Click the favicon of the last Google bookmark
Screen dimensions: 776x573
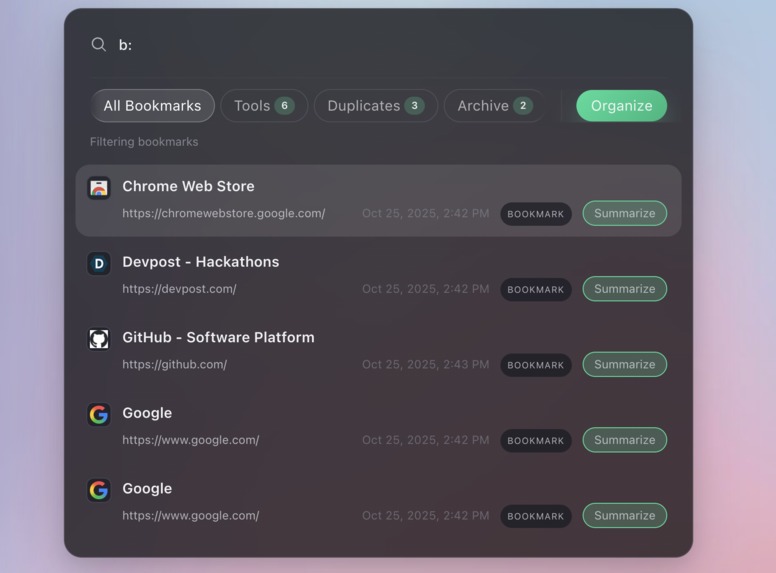99,490
